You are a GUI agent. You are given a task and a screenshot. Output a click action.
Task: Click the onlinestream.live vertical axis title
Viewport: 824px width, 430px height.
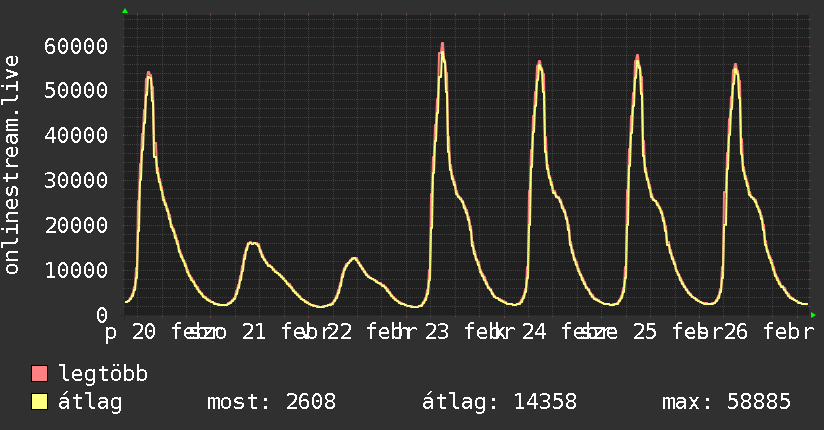click(x=11, y=165)
